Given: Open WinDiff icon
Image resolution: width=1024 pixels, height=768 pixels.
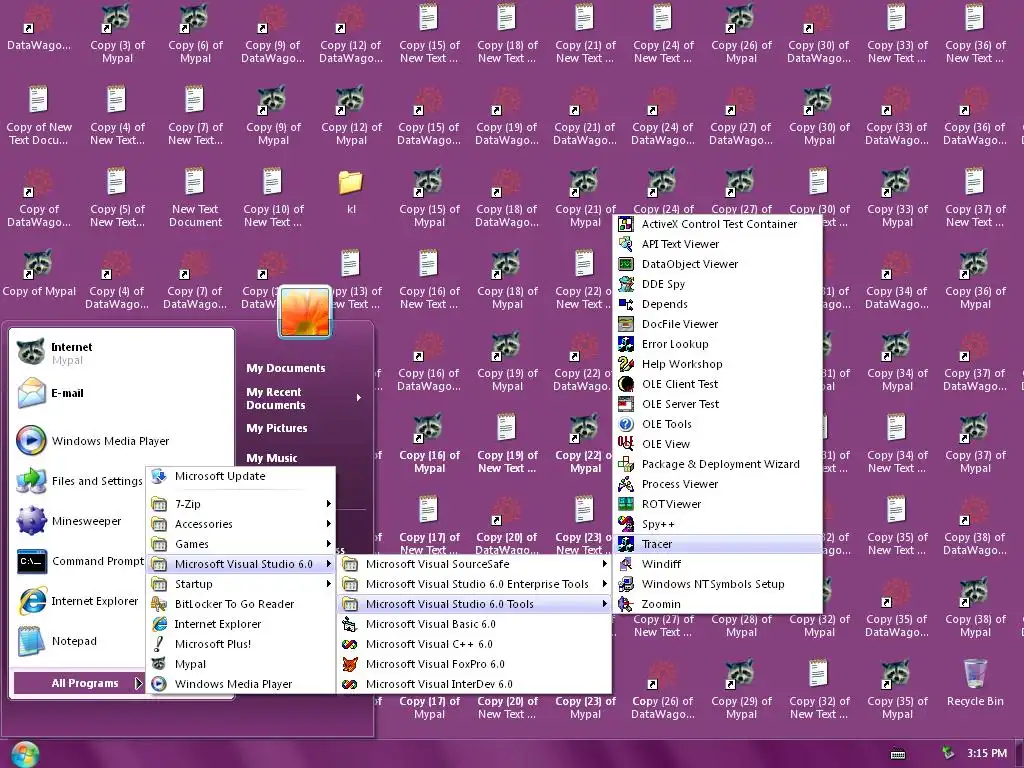Looking at the screenshot, I should (x=626, y=564).
